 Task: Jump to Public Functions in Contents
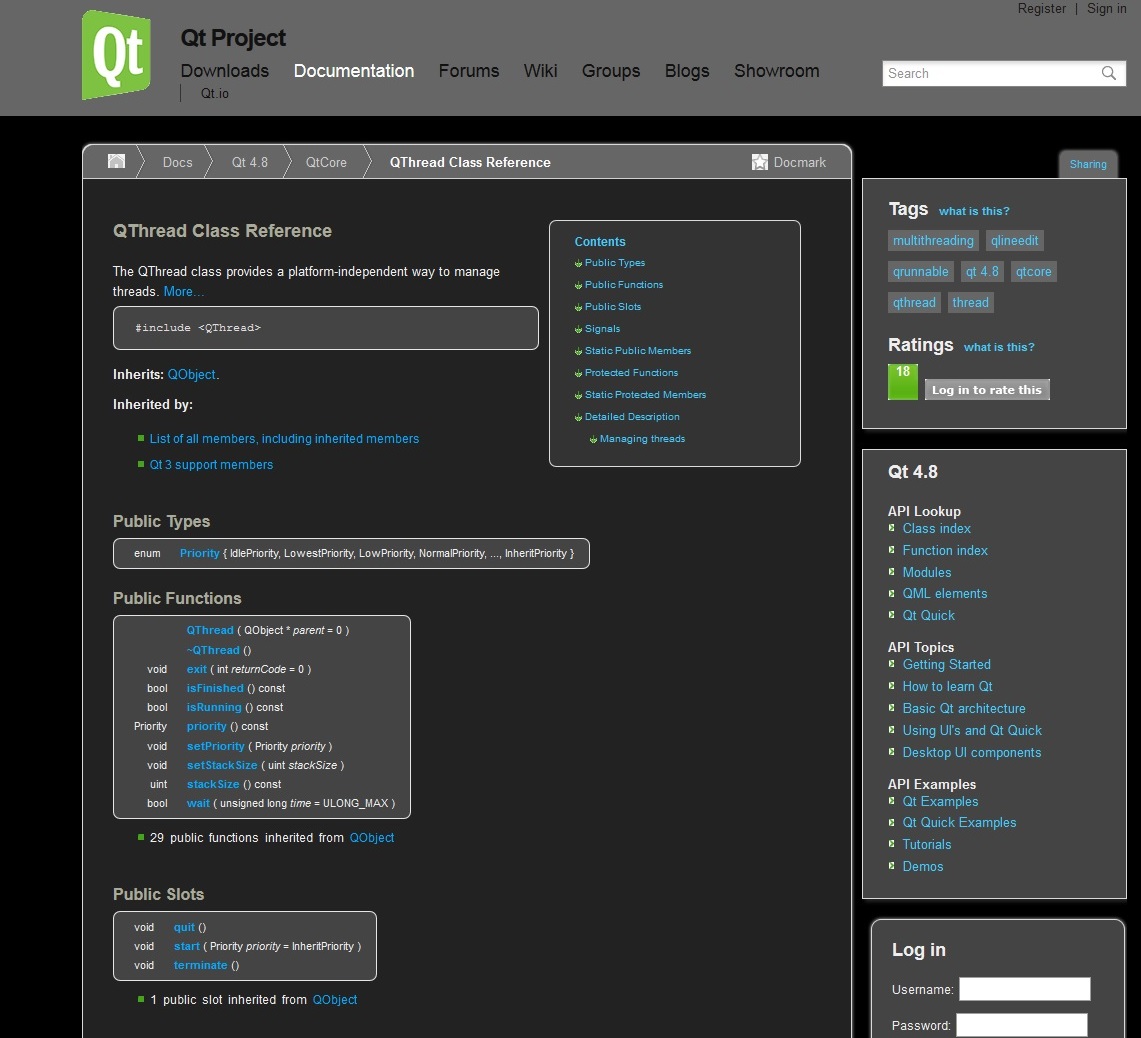[x=624, y=285]
